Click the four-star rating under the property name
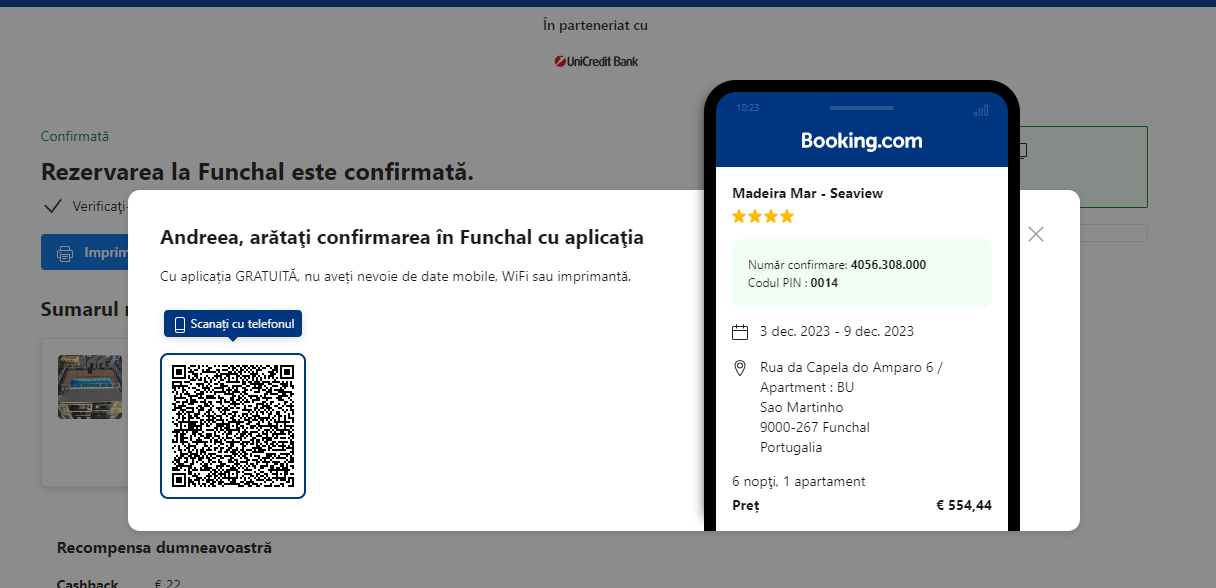Viewport: 1216px width, 588px height. click(762, 216)
